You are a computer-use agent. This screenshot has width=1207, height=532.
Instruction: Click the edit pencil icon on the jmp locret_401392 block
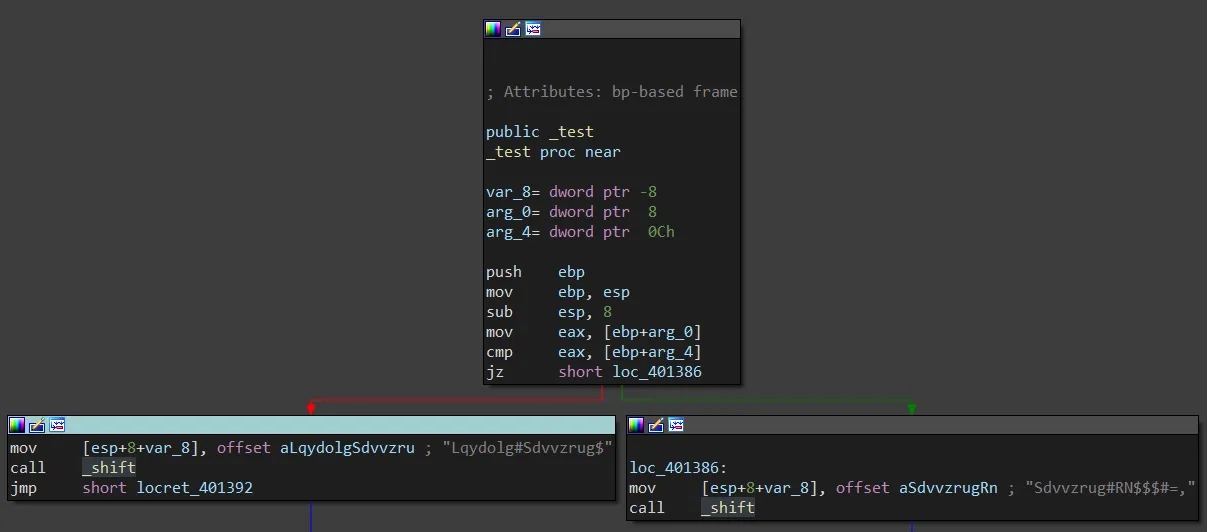point(37,425)
